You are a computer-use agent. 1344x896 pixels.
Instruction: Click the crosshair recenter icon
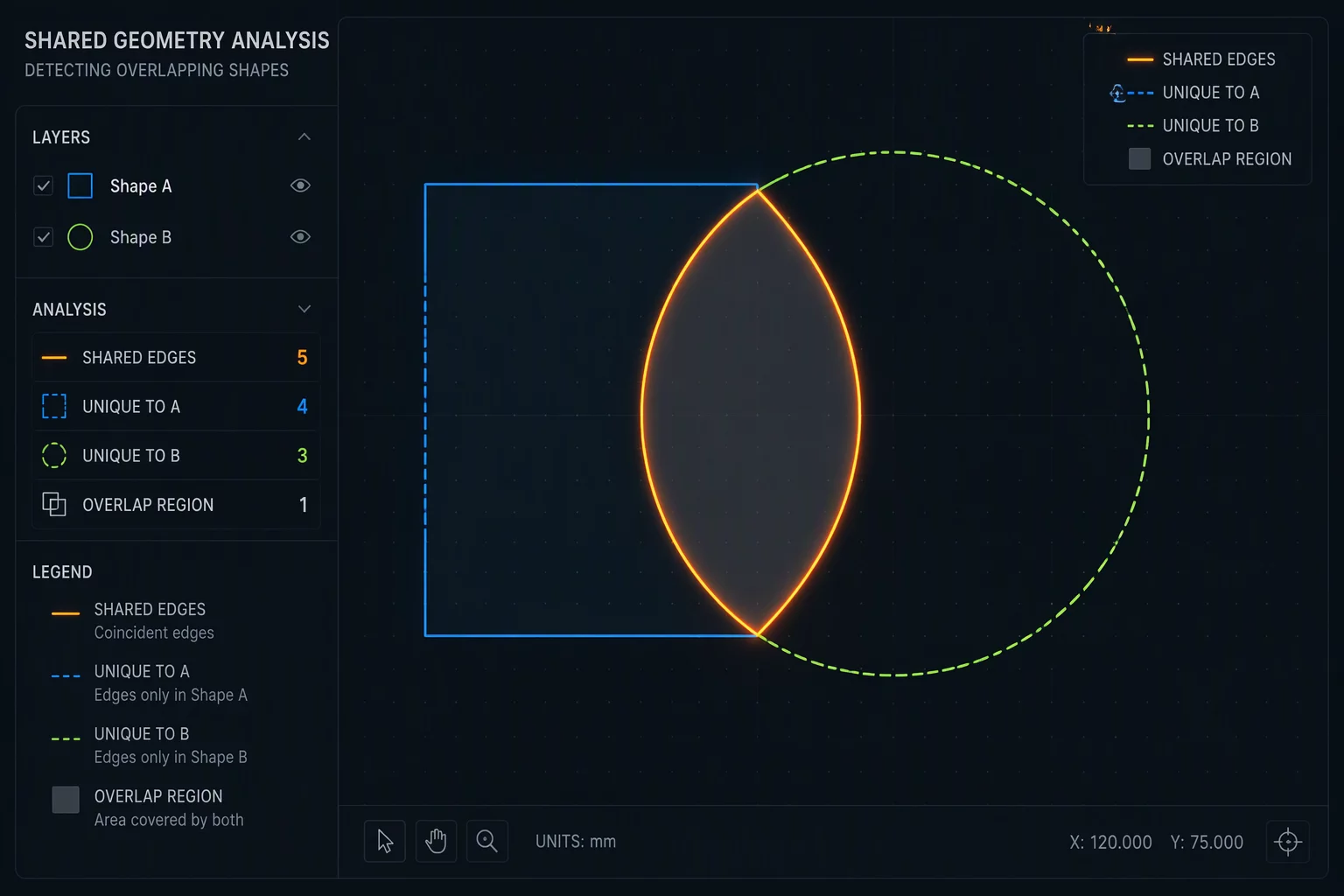point(1288,842)
